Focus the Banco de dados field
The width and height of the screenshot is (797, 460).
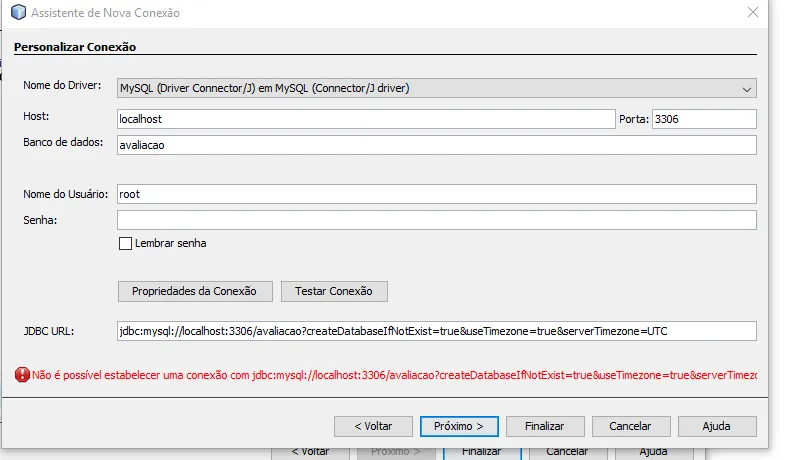436,145
